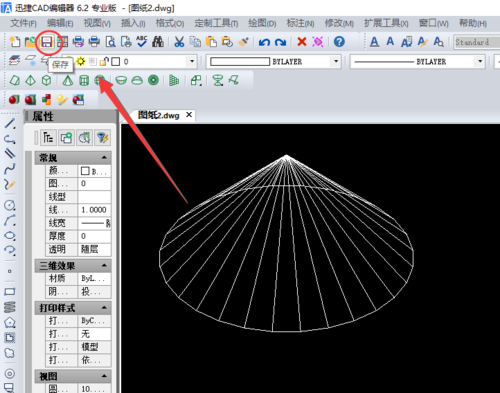Click the Materials colored cubes icon
This screenshot has width=500, height=393.
pos(46,99)
